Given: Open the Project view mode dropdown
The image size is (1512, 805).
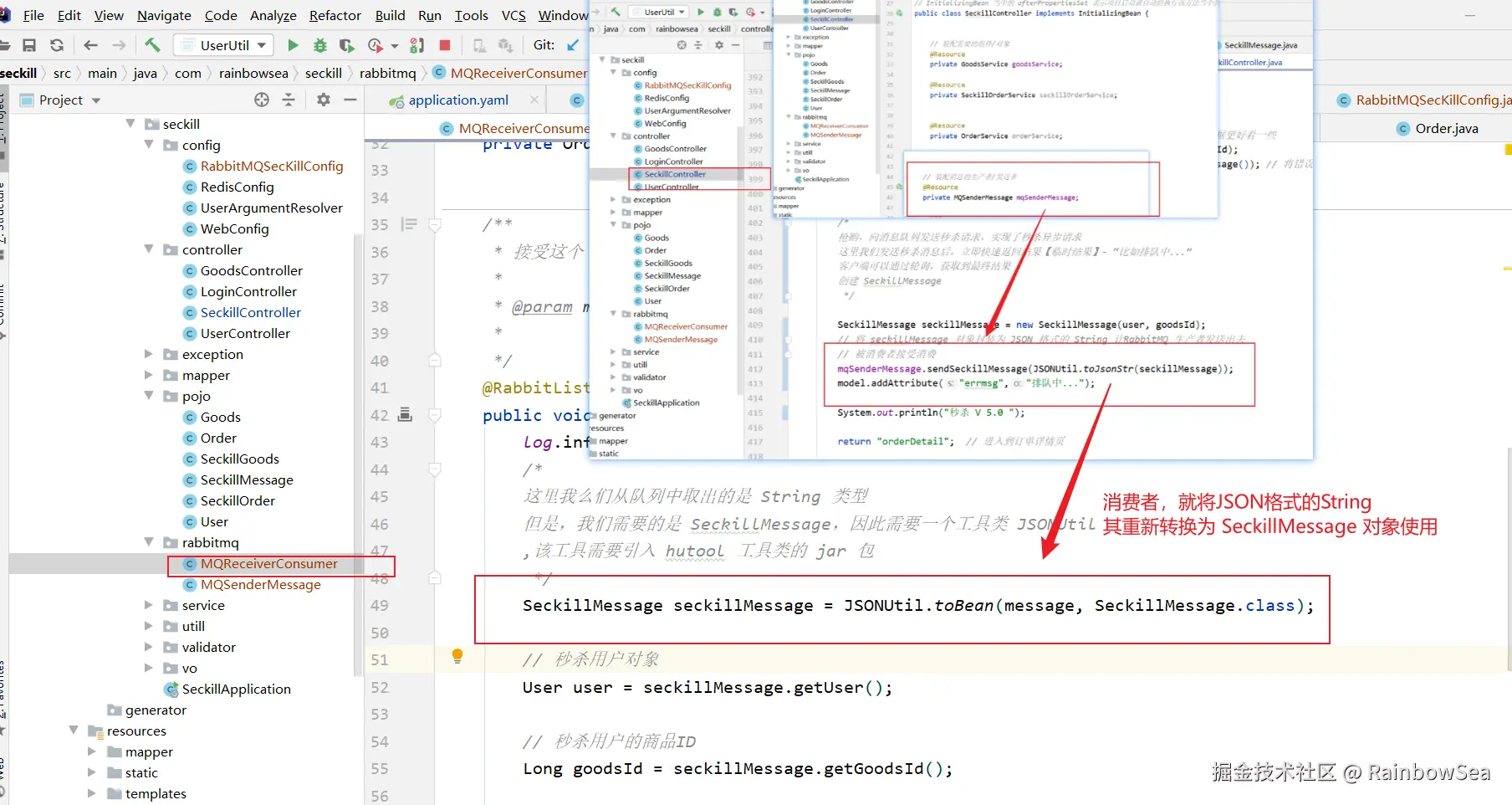Looking at the screenshot, I should [x=96, y=100].
